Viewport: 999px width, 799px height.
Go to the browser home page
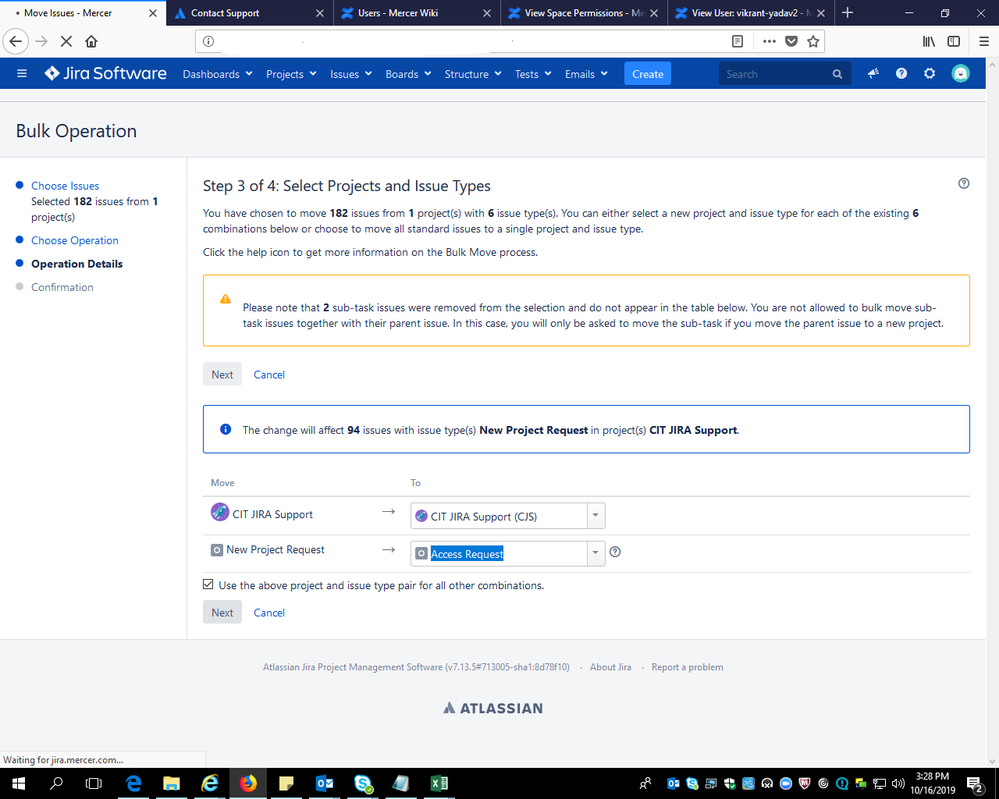click(x=91, y=41)
